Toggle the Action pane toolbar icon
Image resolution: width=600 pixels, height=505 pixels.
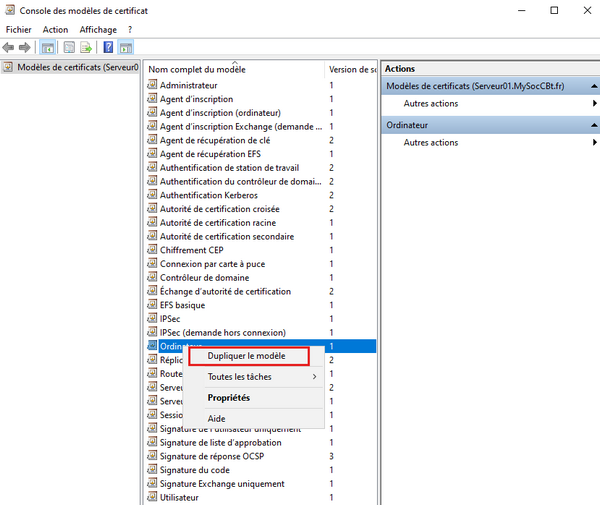pos(126,47)
